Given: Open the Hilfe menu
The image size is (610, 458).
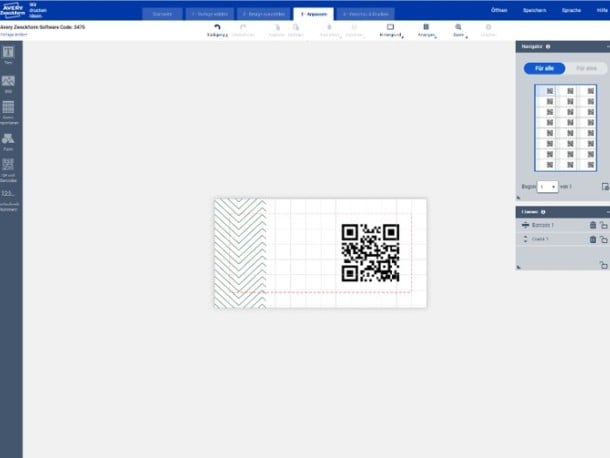Looking at the screenshot, I should click(x=602, y=11).
